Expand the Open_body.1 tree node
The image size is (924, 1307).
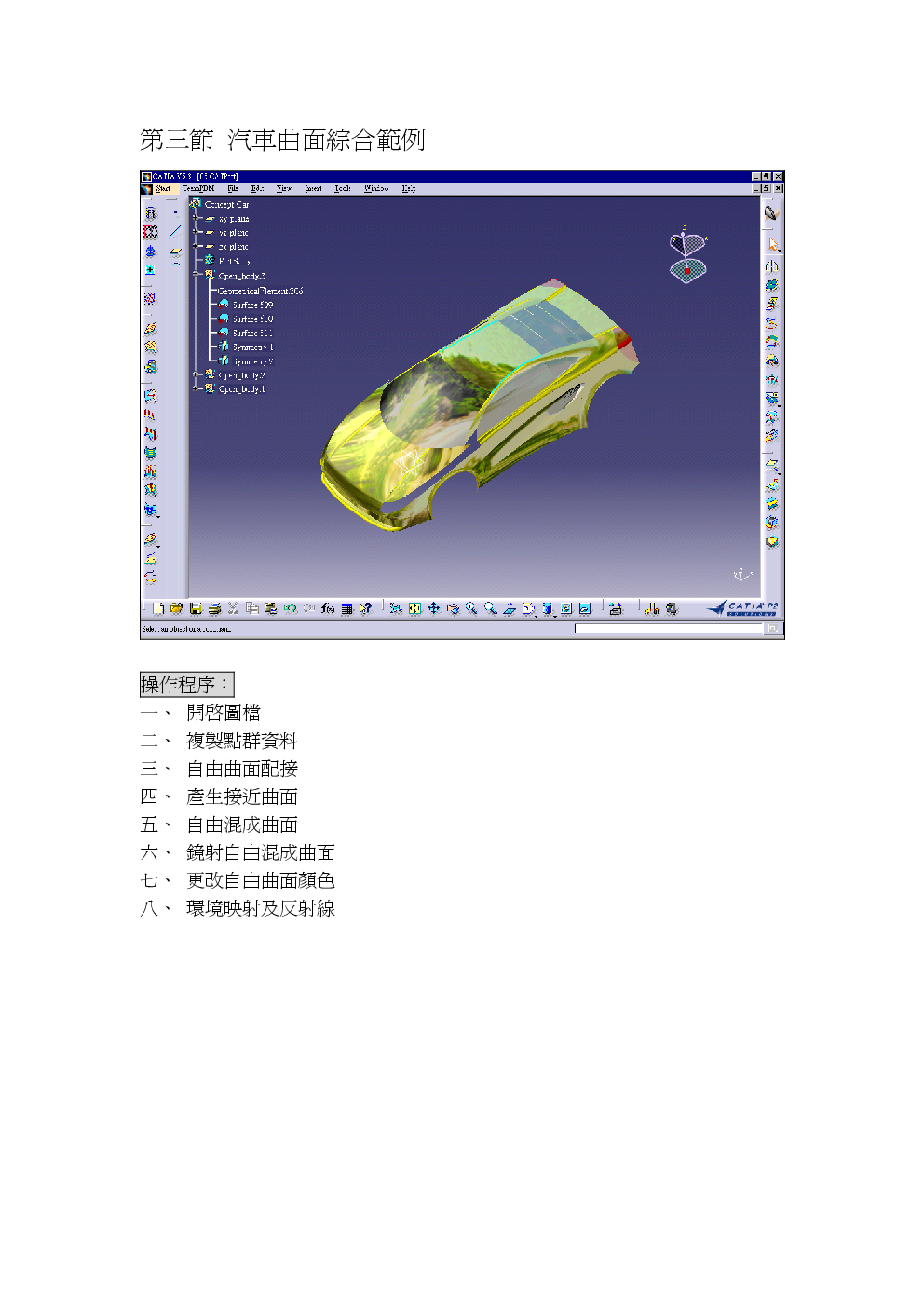pos(197,388)
